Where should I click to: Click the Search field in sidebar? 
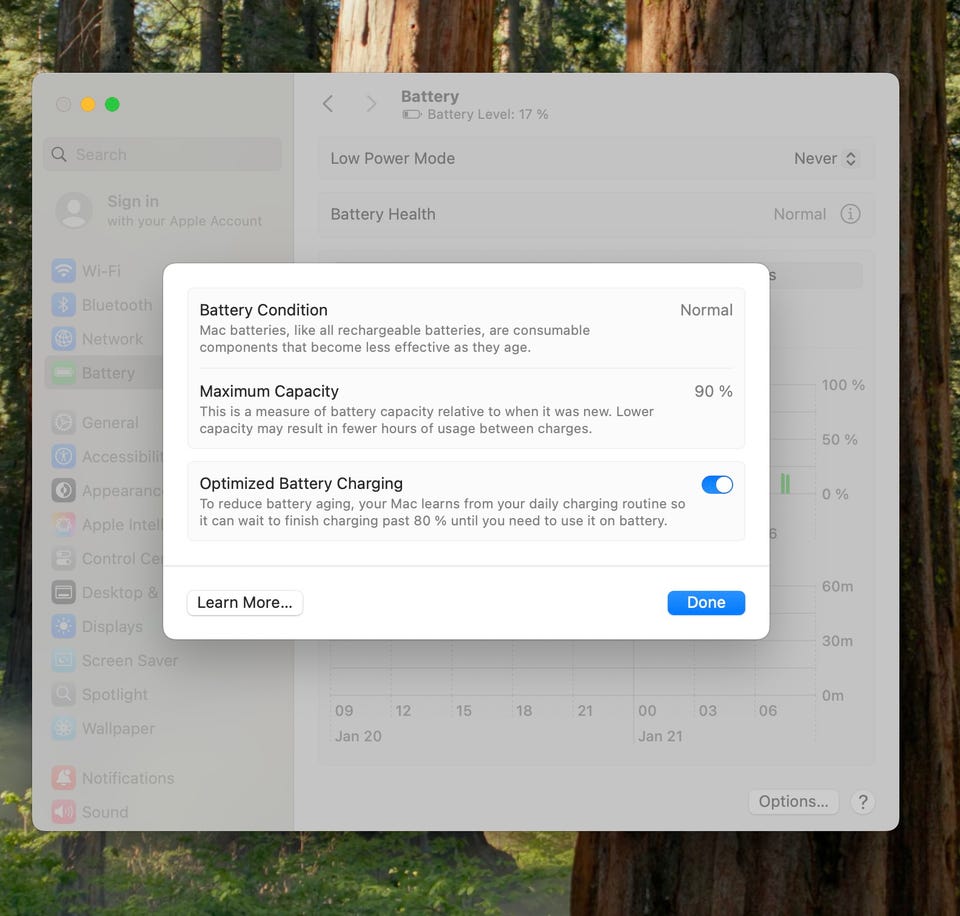(163, 155)
